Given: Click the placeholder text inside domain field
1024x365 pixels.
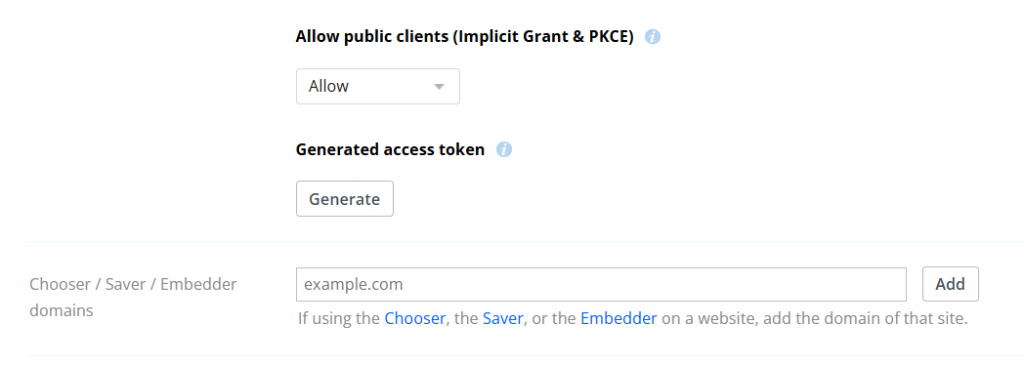Looking at the screenshot, I should (x=353, y=285).
